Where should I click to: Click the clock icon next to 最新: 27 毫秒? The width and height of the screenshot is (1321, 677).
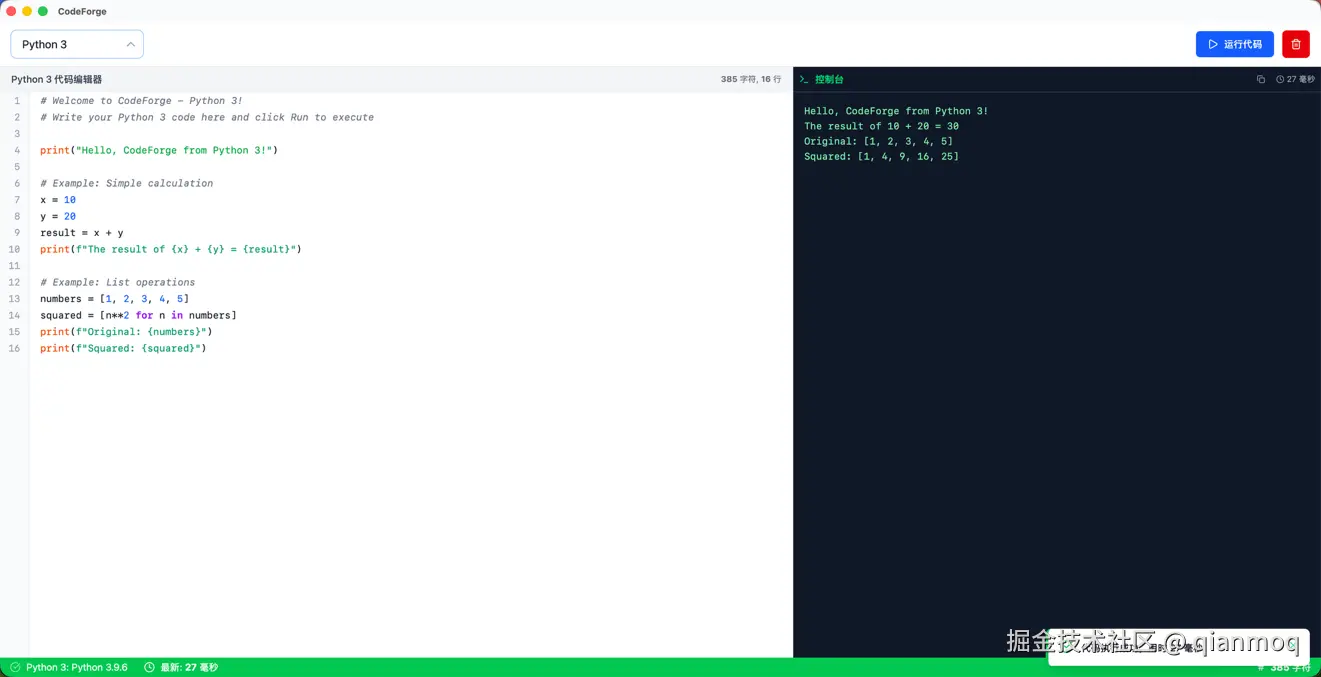pos(150,667)
